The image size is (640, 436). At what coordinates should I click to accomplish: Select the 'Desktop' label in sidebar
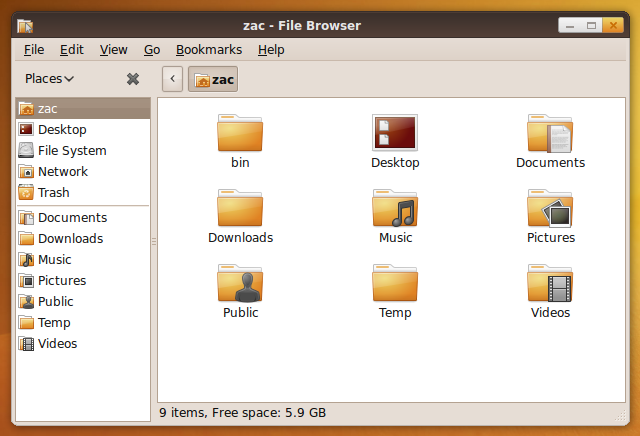tap(62, 130)
